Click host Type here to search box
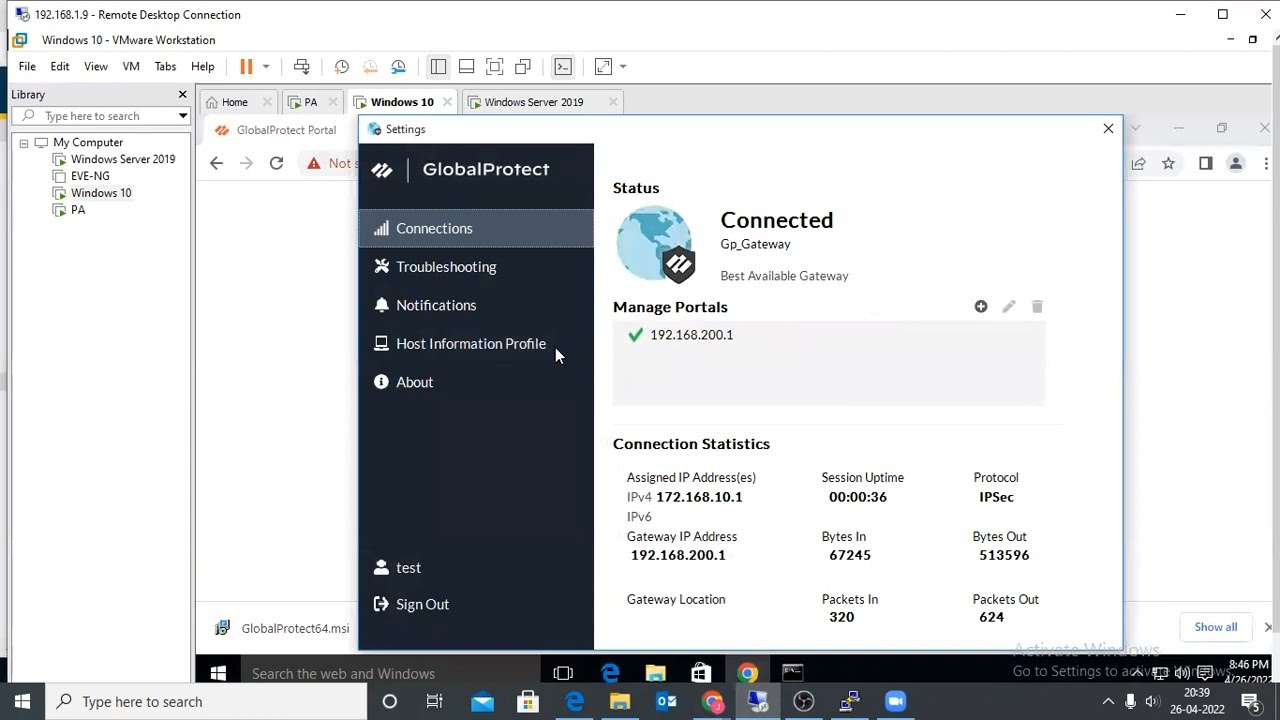Viewport: 1280px width, 720px height. pyautogui.click(x=207, y=702)
